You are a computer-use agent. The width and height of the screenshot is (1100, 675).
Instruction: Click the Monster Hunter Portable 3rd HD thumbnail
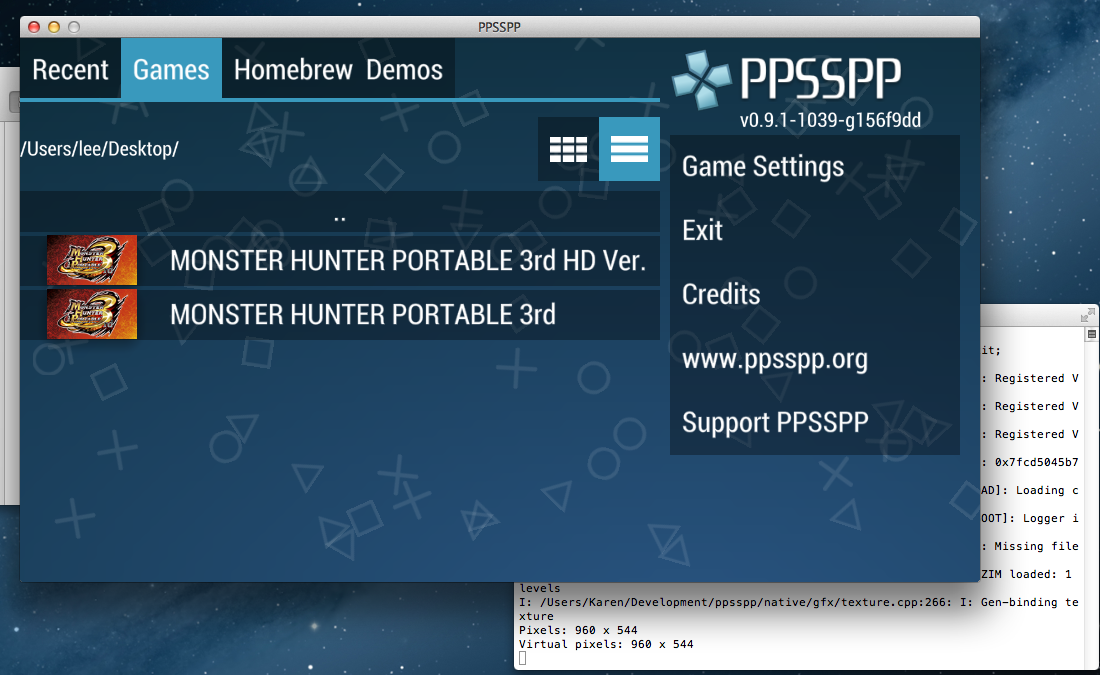[91, 261]
